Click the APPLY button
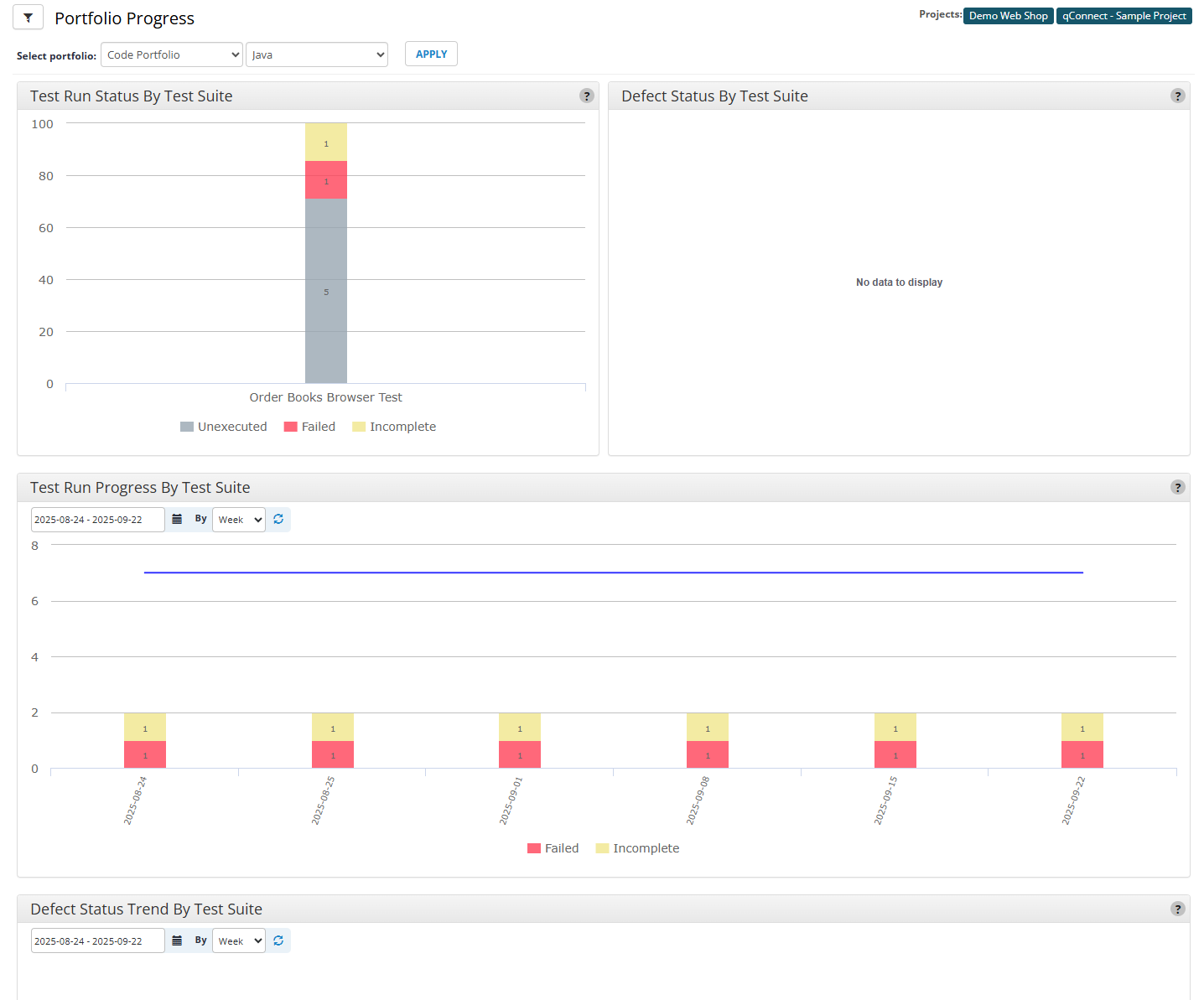The height and width of the screenshot is (1000, 1204). click(x=431, y=54)
